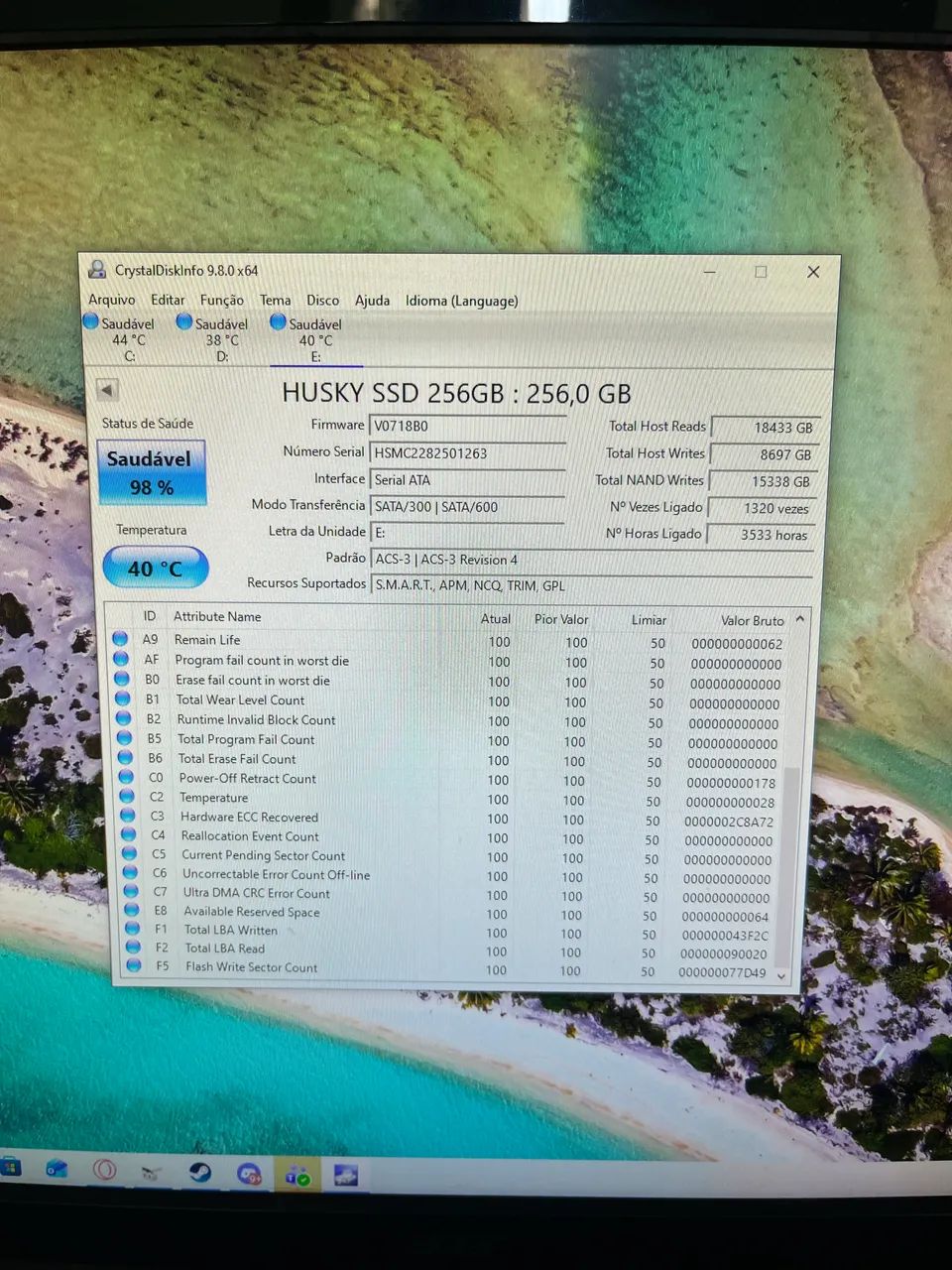Click status icon of Temperature attribute row
This screenshot has width=952, height=1270.
127,796
